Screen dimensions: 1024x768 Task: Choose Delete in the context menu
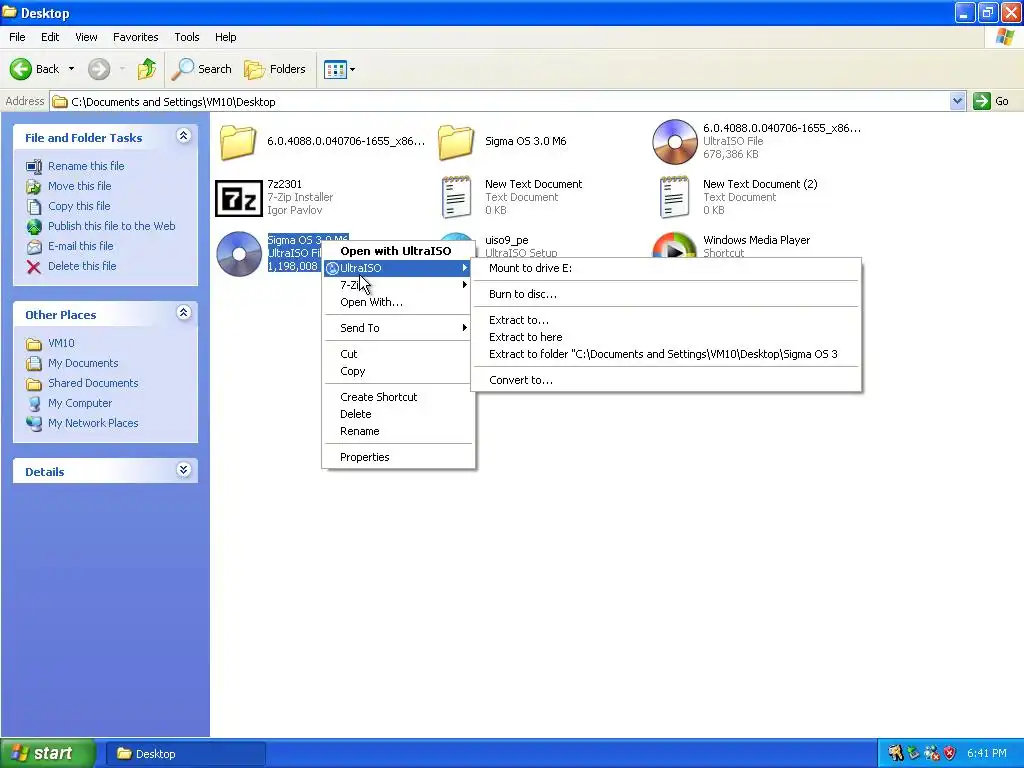(398, 414)
